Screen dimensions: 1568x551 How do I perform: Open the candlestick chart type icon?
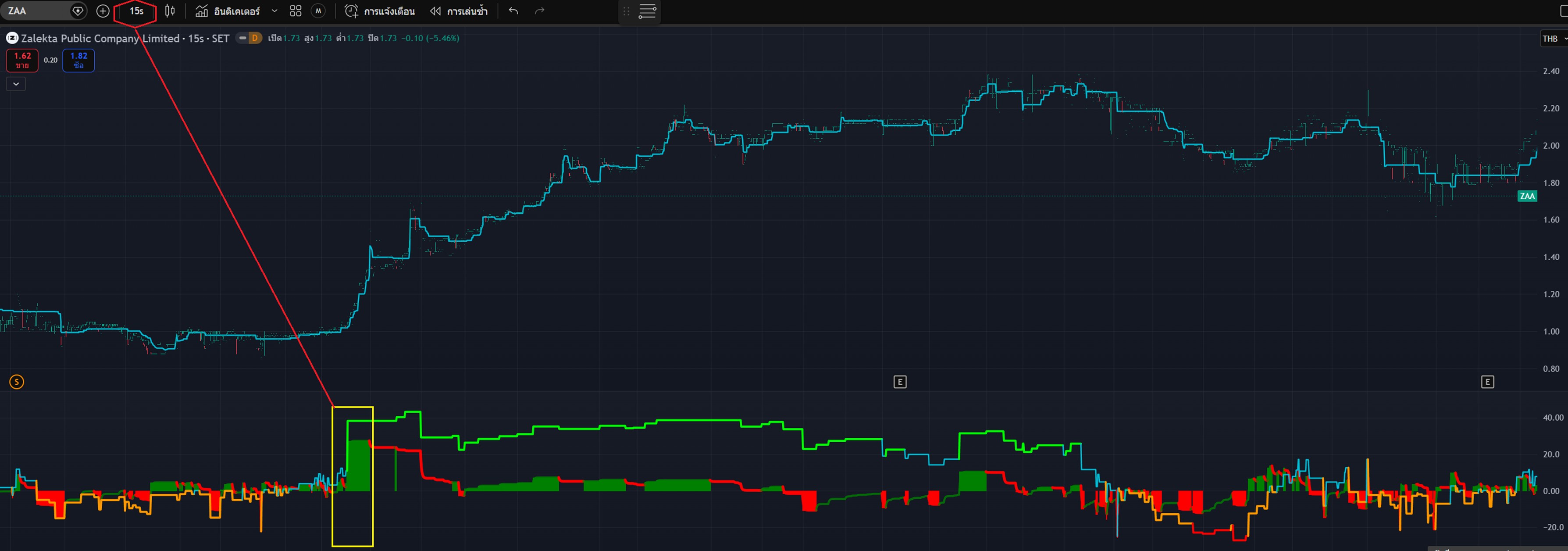point(170,11)
